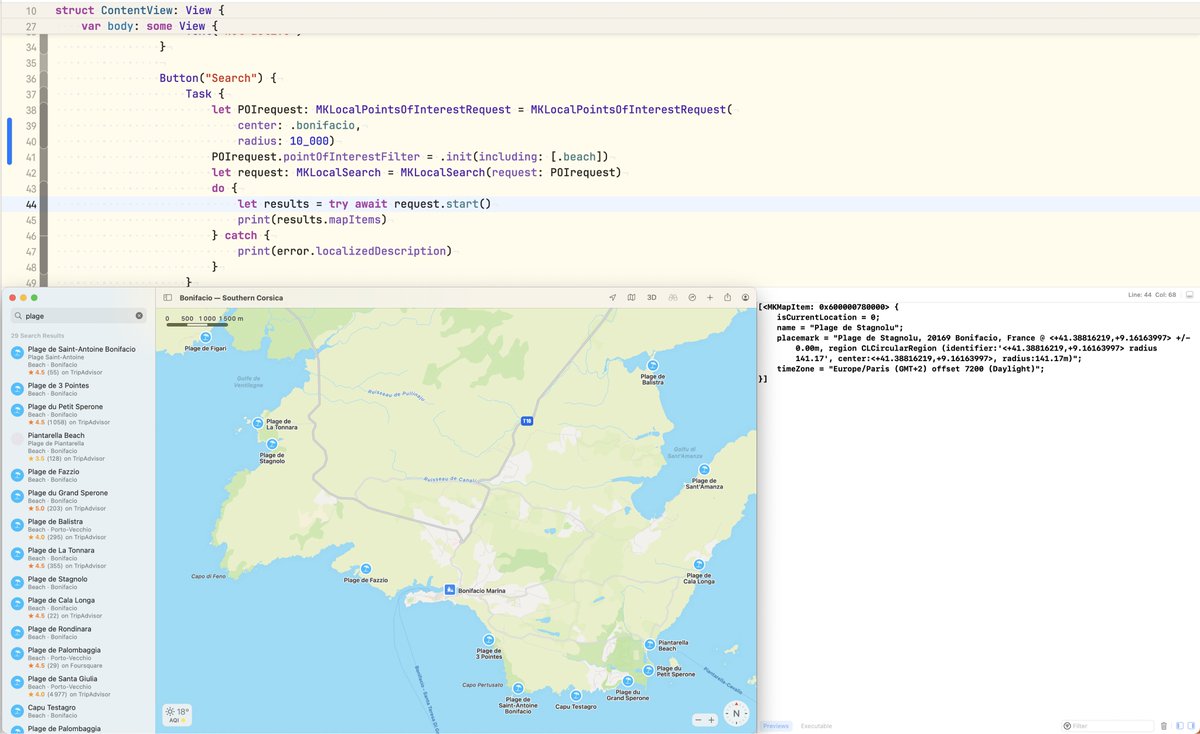Open the console filter options menu
1200x734 pixels.
(x=1067, y=725)
